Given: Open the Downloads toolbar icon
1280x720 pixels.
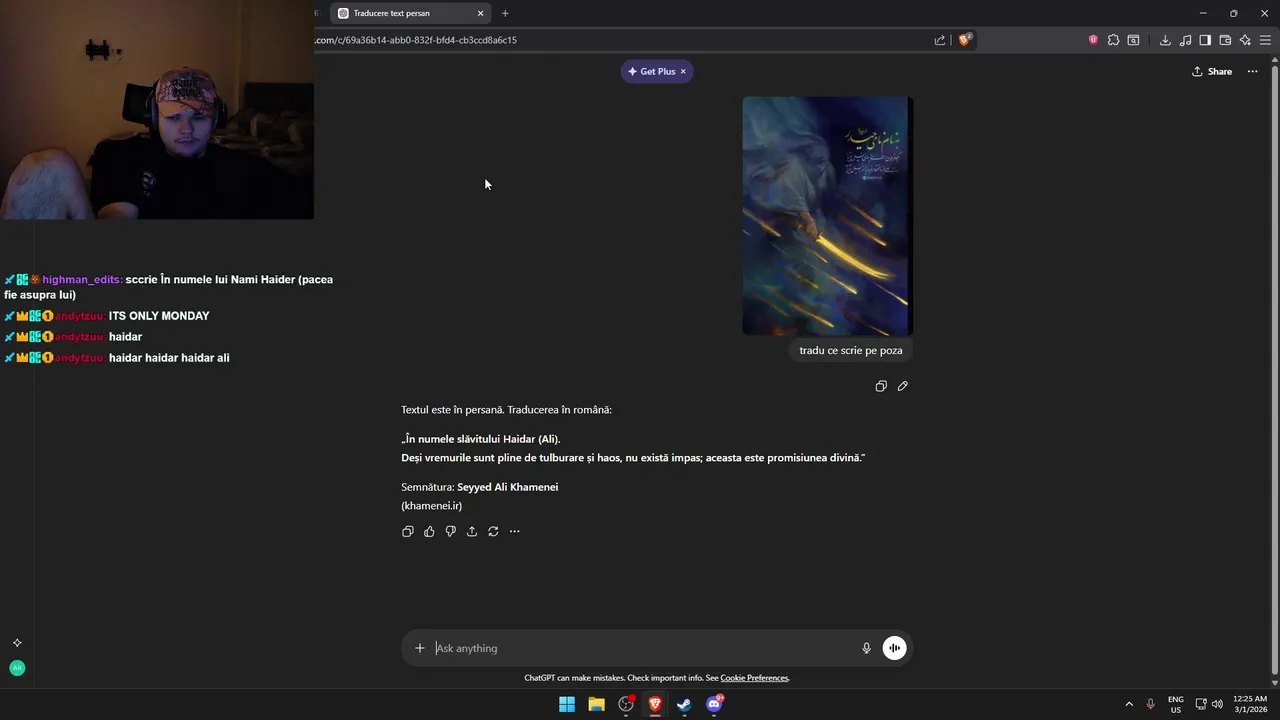Looking at the screenshot, I should point(1165,40).
